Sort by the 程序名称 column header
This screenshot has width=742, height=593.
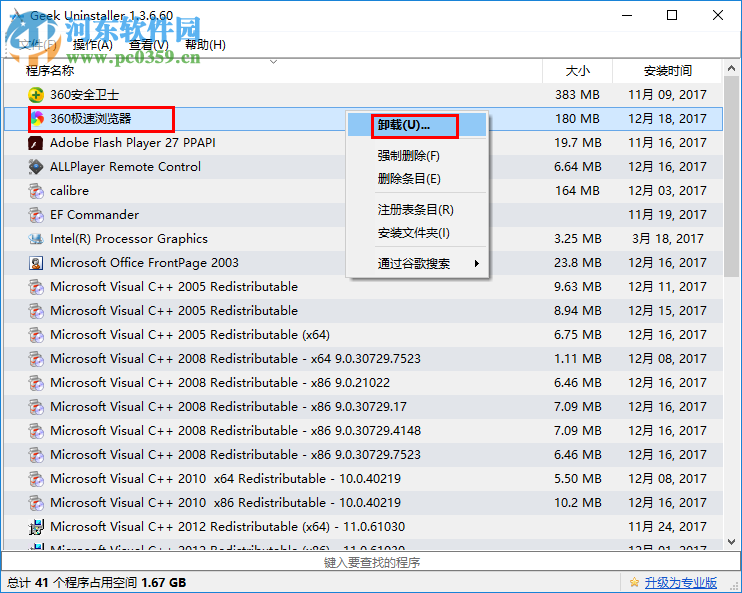[273, 71]
